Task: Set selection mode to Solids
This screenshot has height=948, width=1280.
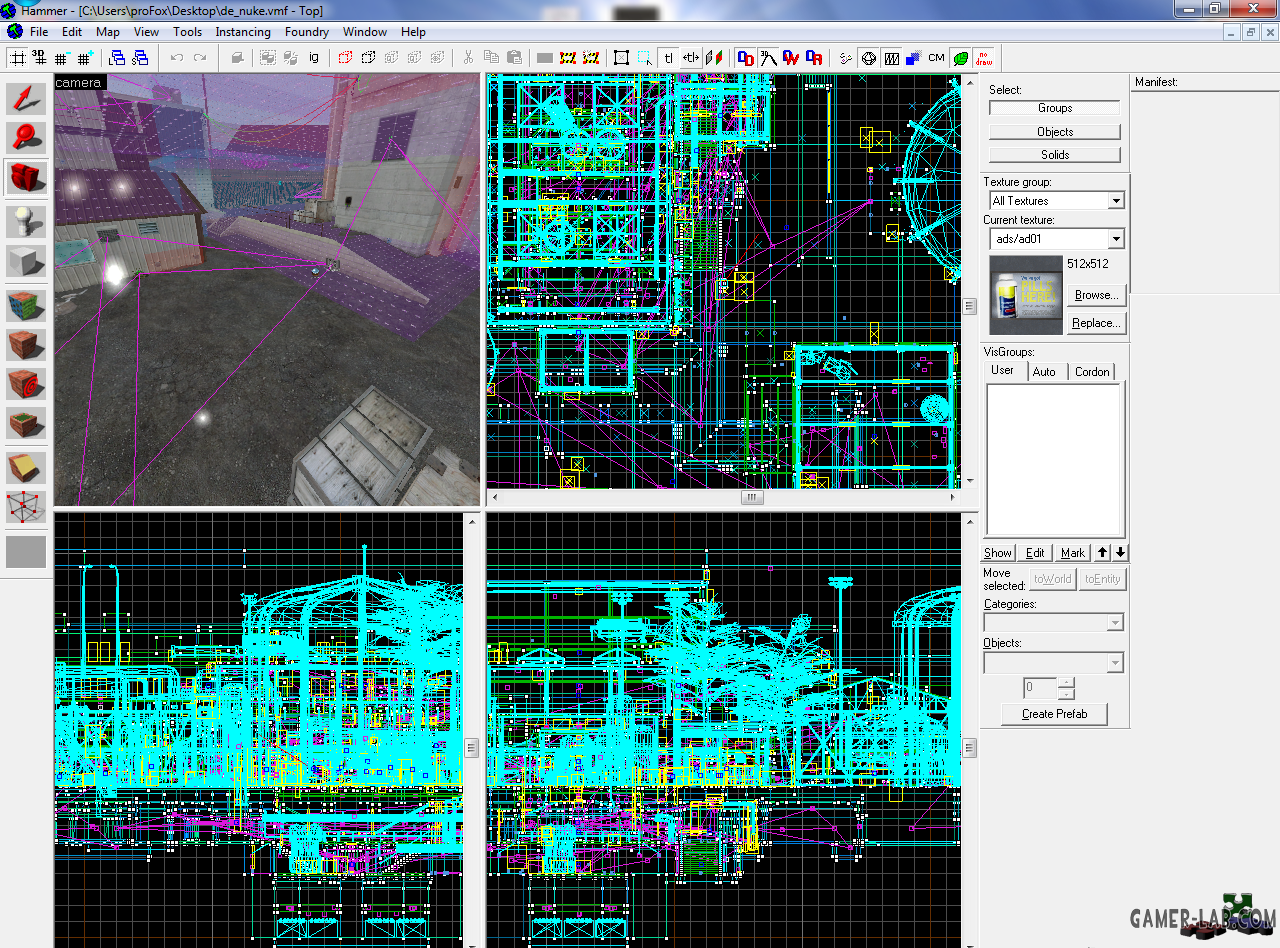Action: (1055, 155)
